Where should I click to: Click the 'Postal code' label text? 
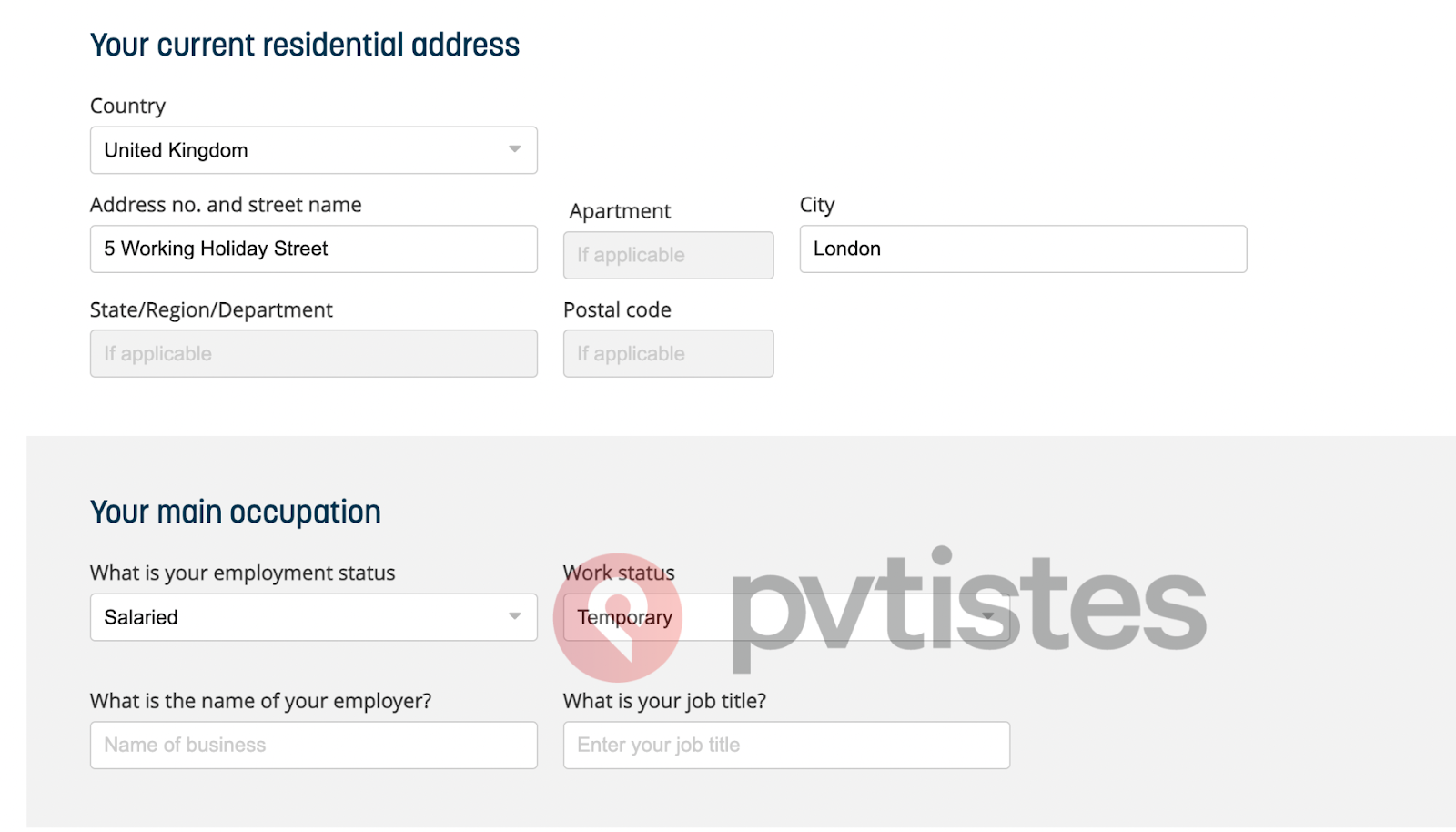[617, 309]
